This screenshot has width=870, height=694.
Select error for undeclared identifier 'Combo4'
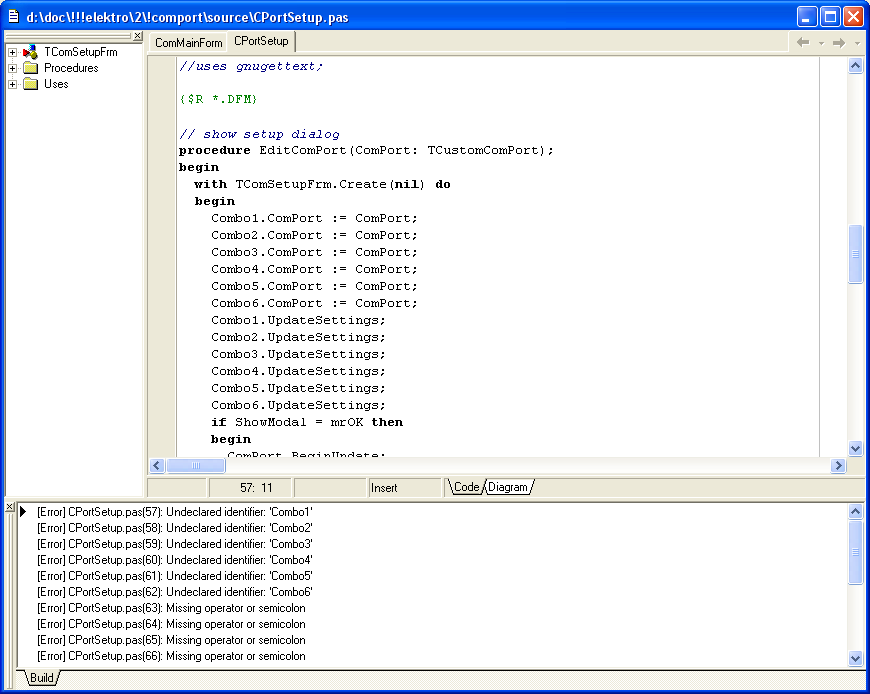tap(175, 560)
